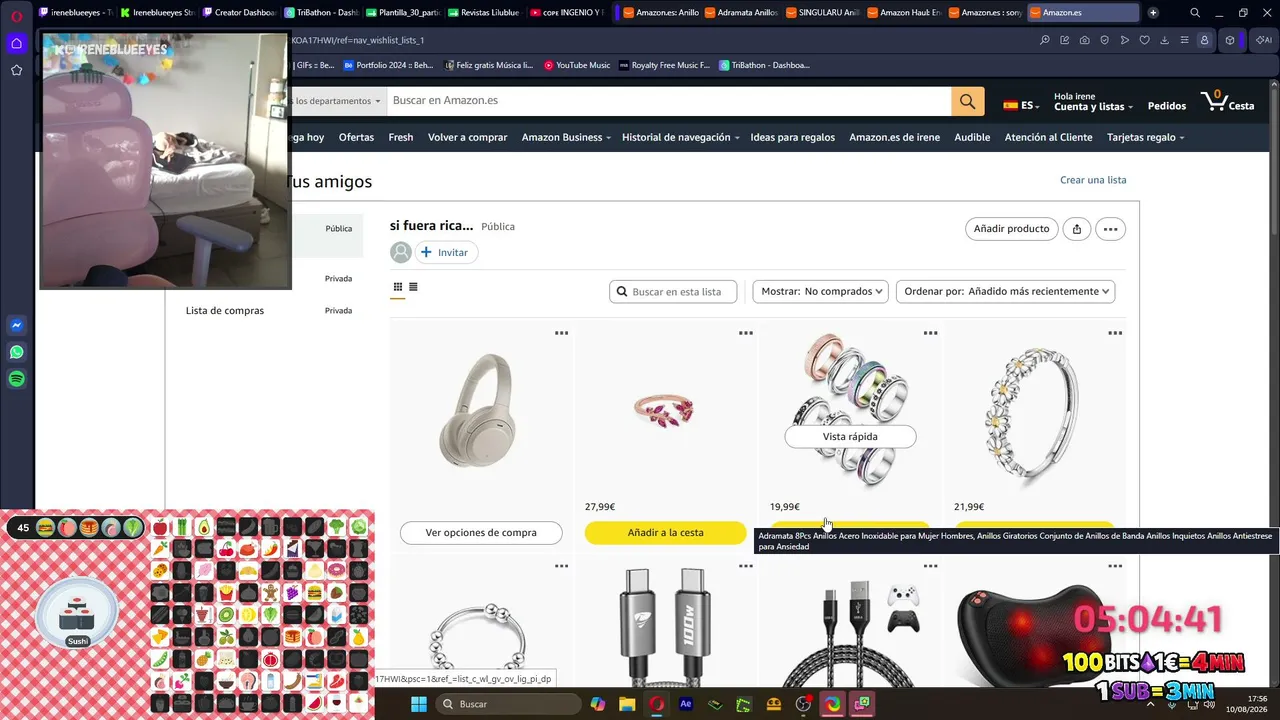This screenshot has height=720, width=1280.
Task: Open the Pedidos link
Action: (x=1167, y=106)
